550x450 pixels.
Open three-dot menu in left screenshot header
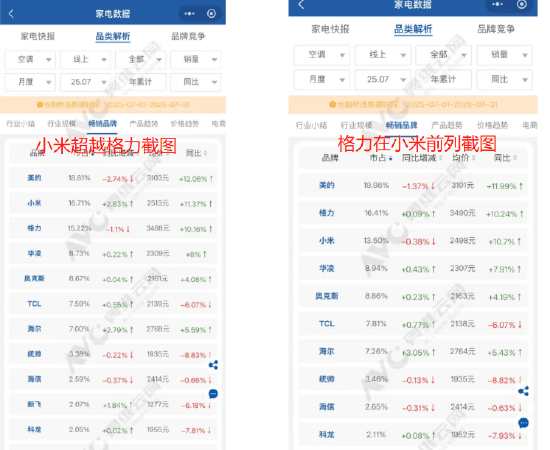tap(189, 14)
